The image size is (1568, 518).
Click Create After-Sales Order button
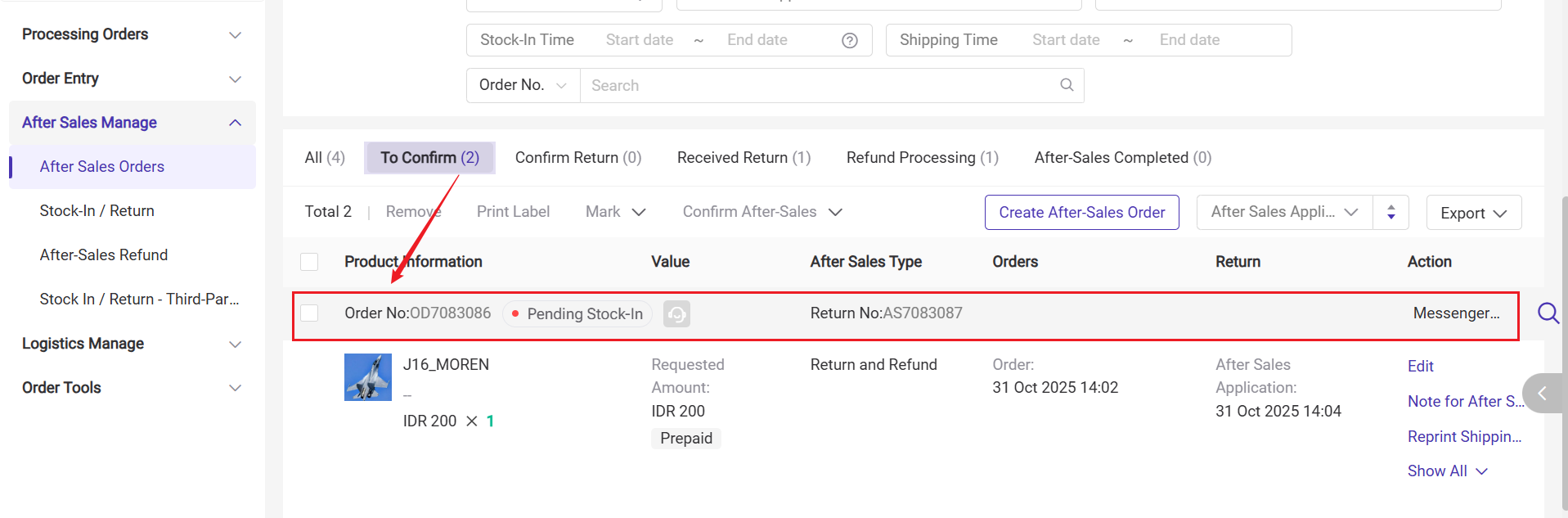pyautogui.click(x=1081, y=213)
